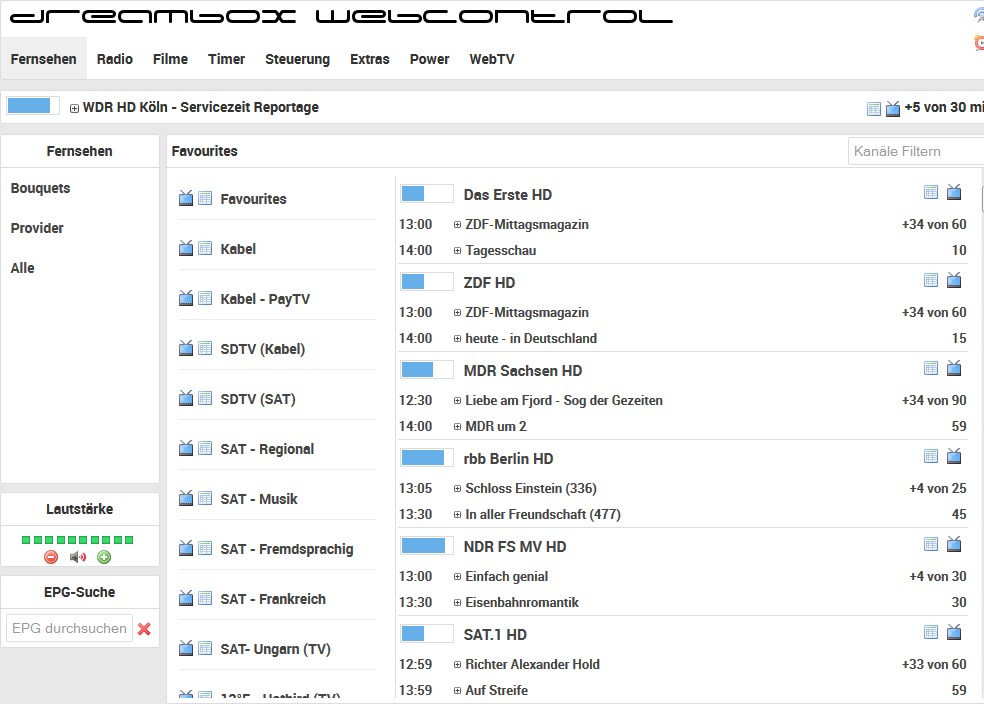The width and height of the screenshot is (984, 704).
Task: Stream rbb Berlin HD via its TV icon
Action: click(x=954, y=457)
